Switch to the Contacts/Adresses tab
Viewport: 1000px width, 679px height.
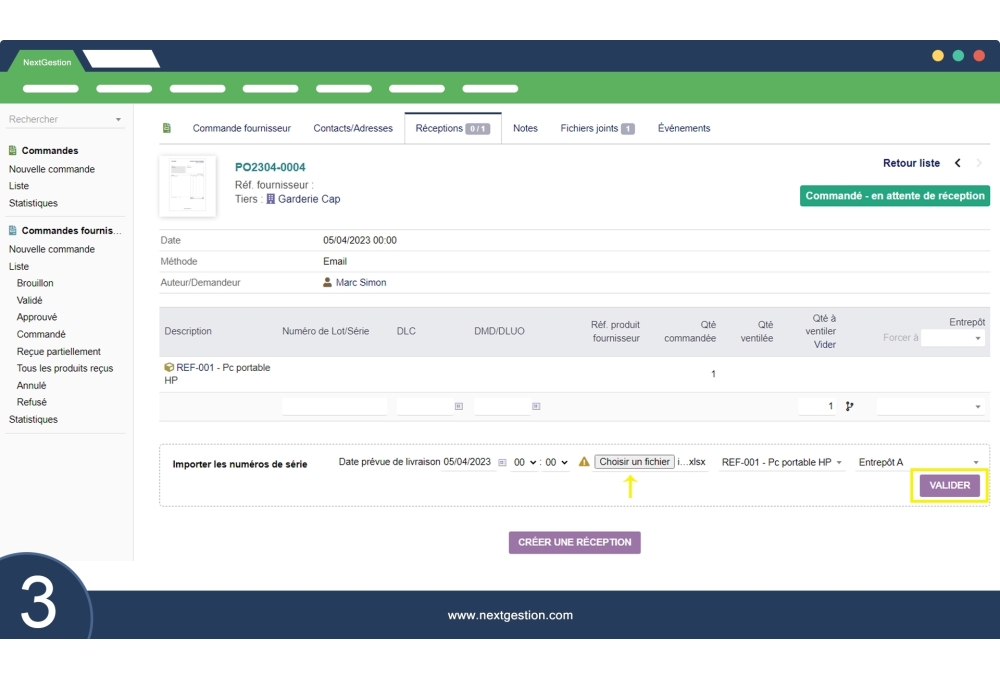(x=353, y=129)
